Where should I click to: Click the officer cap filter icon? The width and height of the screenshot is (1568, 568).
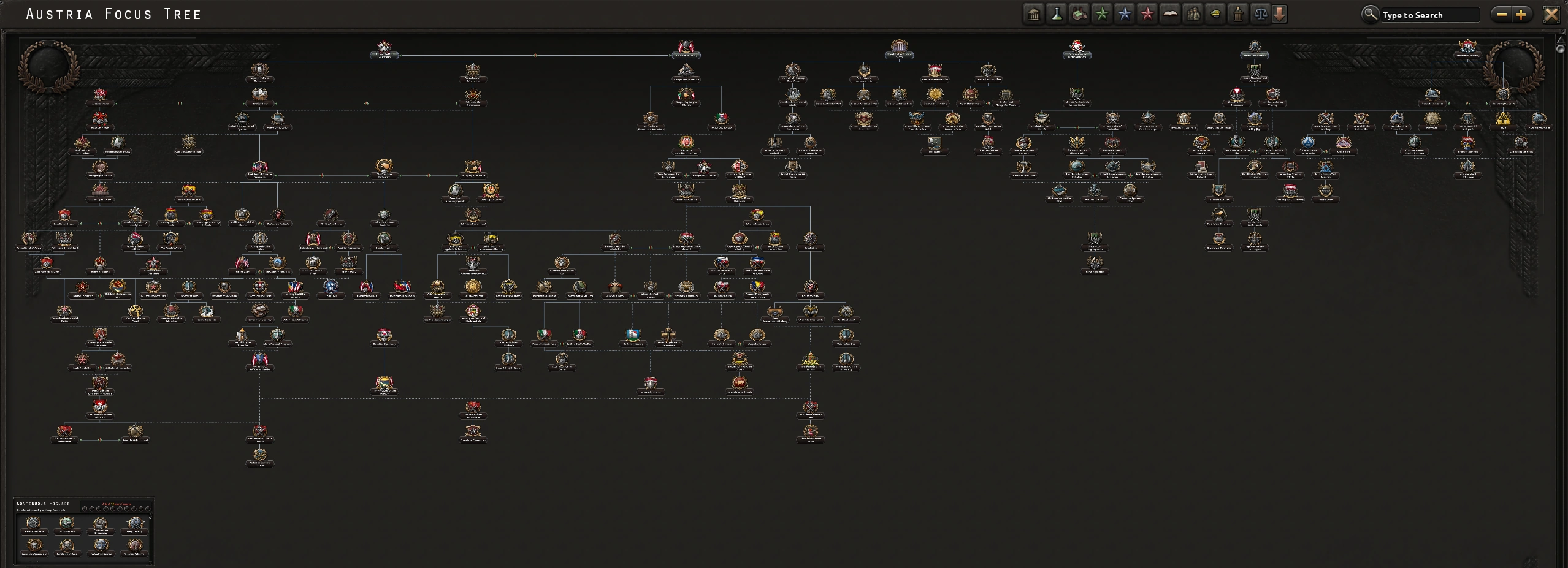(x=1215, y=14)
